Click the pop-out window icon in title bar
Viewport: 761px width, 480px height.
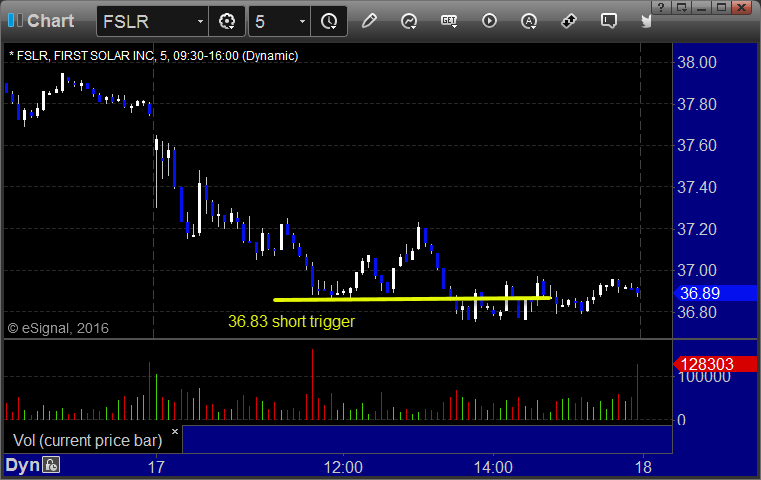[681, 7]
